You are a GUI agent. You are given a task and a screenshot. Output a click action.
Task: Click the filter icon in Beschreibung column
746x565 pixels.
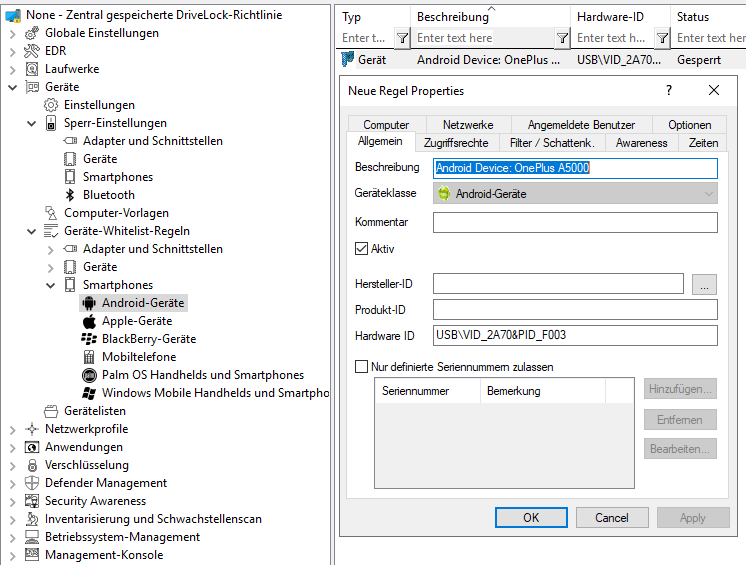pos(562,38)
